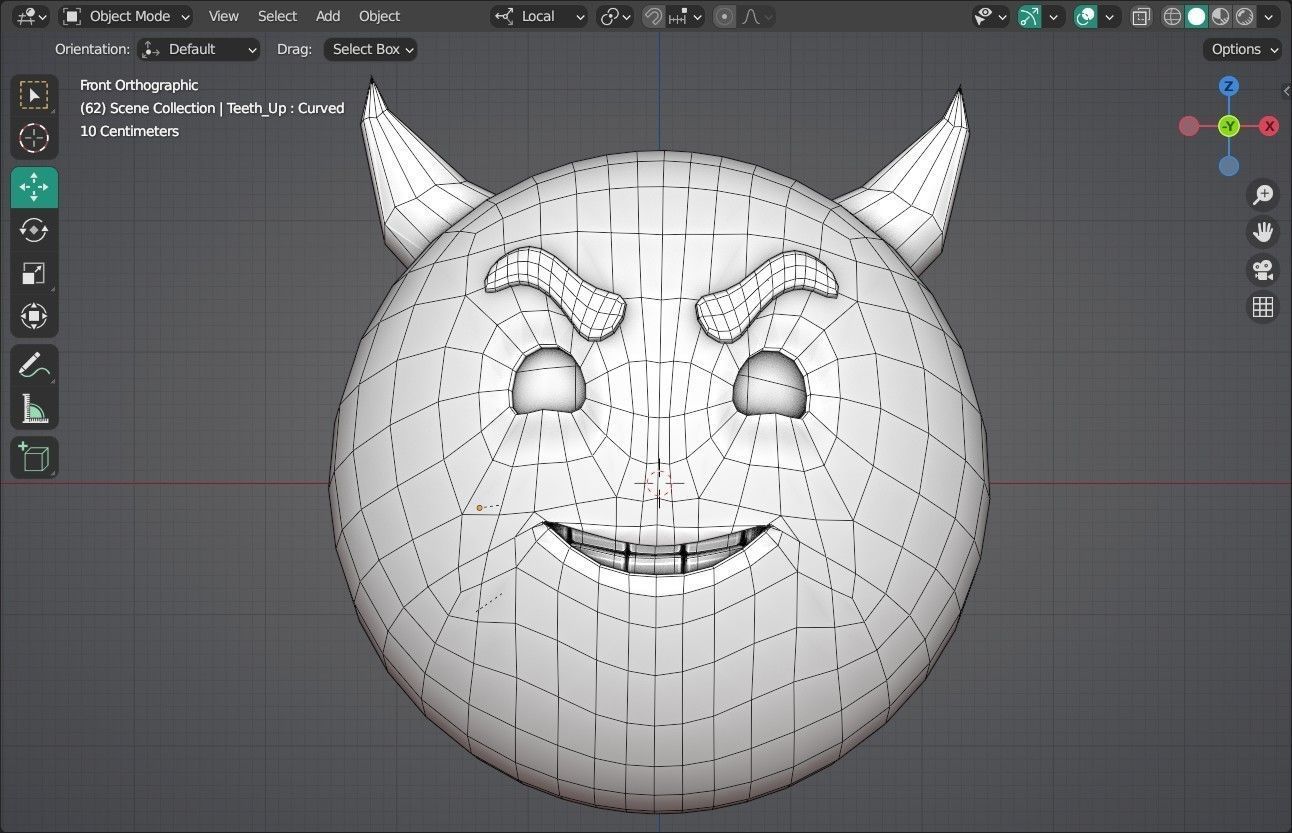Image resolution: width=1292 pixels, height=833 pixels.
Task: Click the negative X axis gizmo ball
Action: pos(1189,126)
